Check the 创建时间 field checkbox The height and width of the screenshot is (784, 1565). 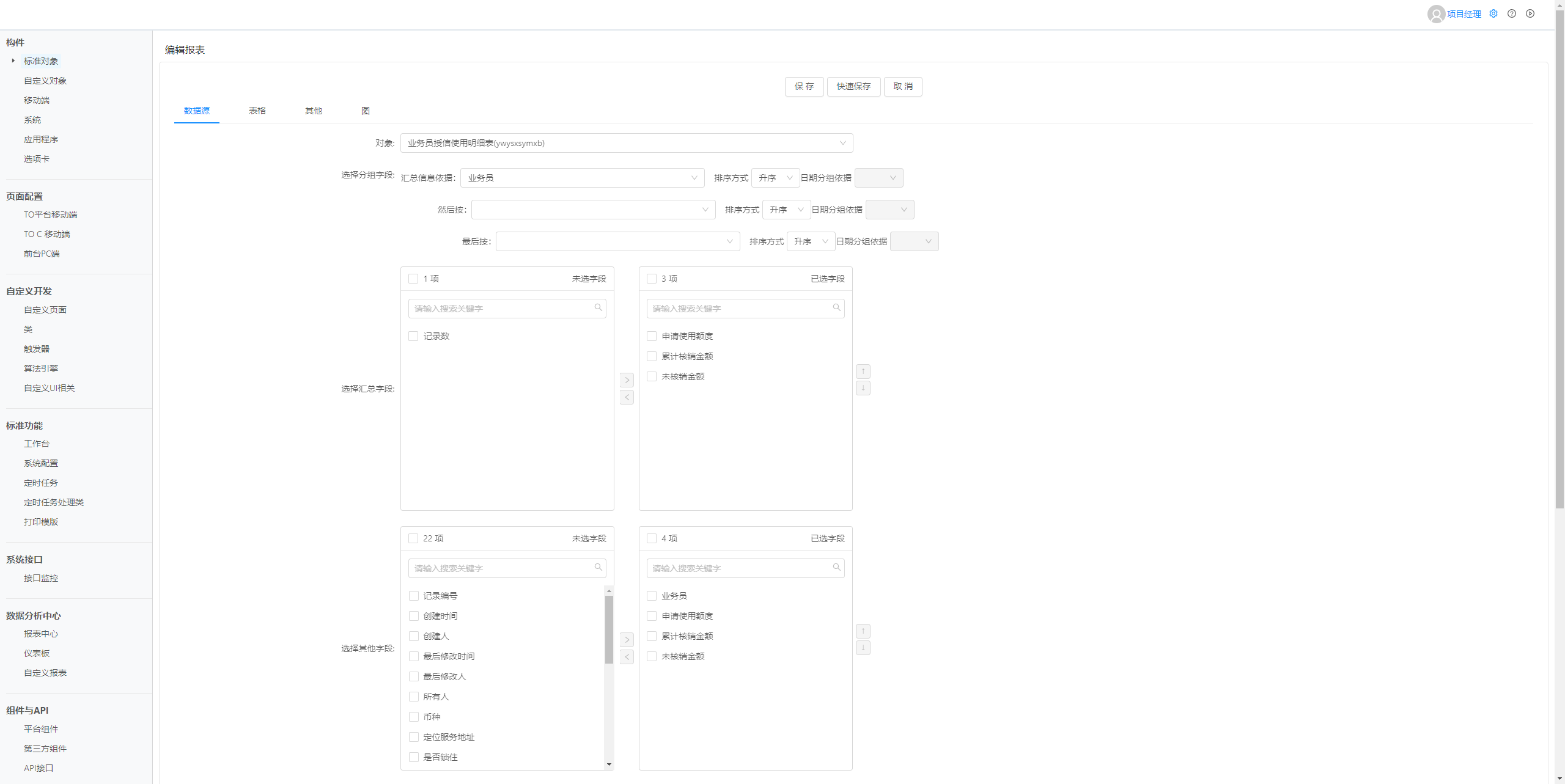(x=413, y=616)
